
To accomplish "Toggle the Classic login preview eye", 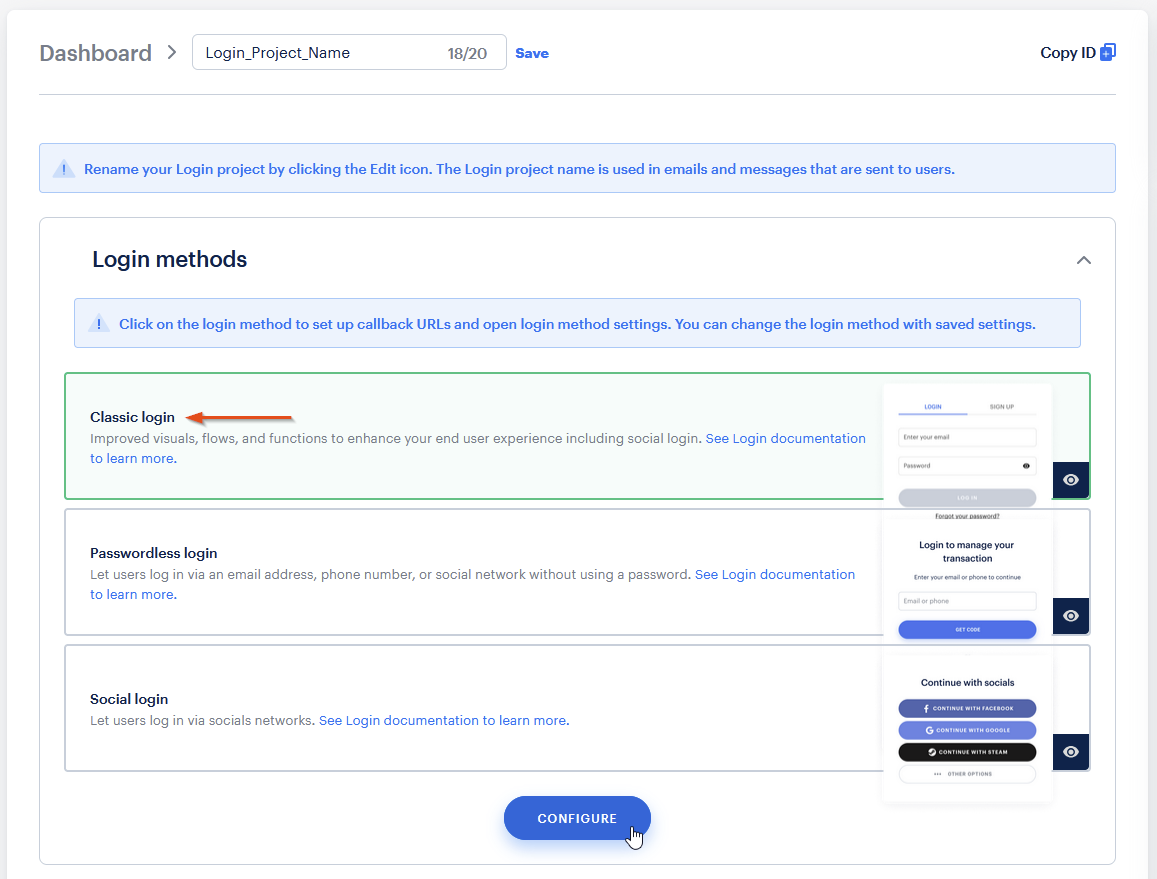I will point(1071,480).
